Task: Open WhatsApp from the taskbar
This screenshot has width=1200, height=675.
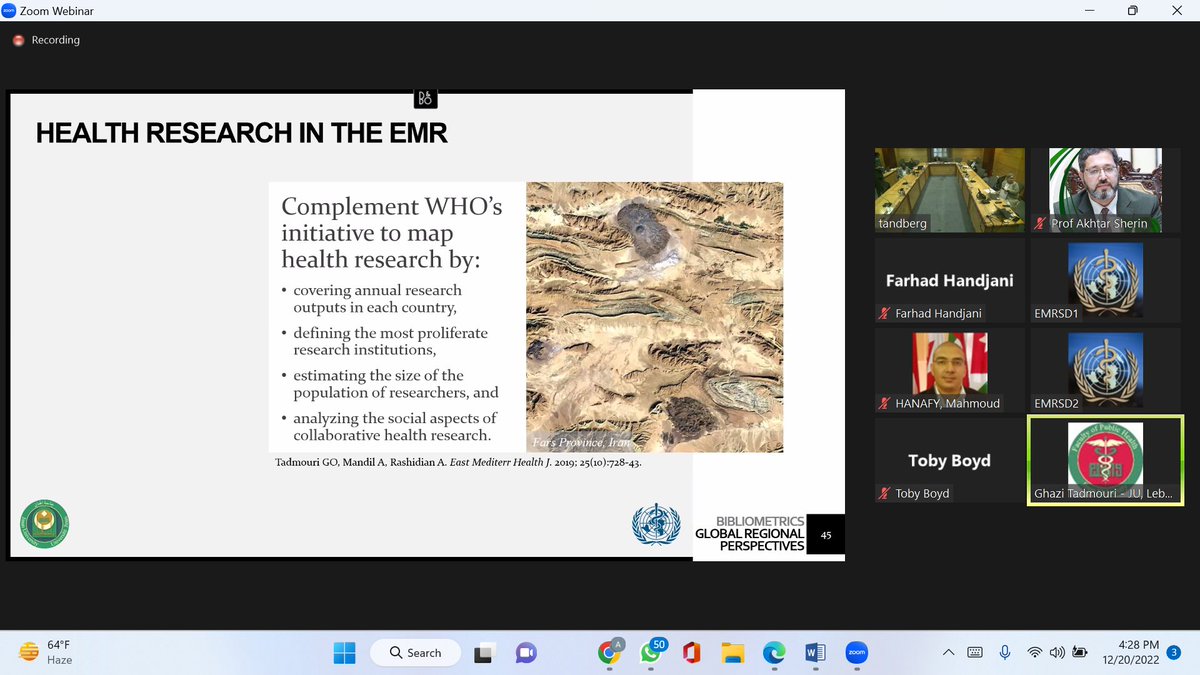Action: click(651, 653)
